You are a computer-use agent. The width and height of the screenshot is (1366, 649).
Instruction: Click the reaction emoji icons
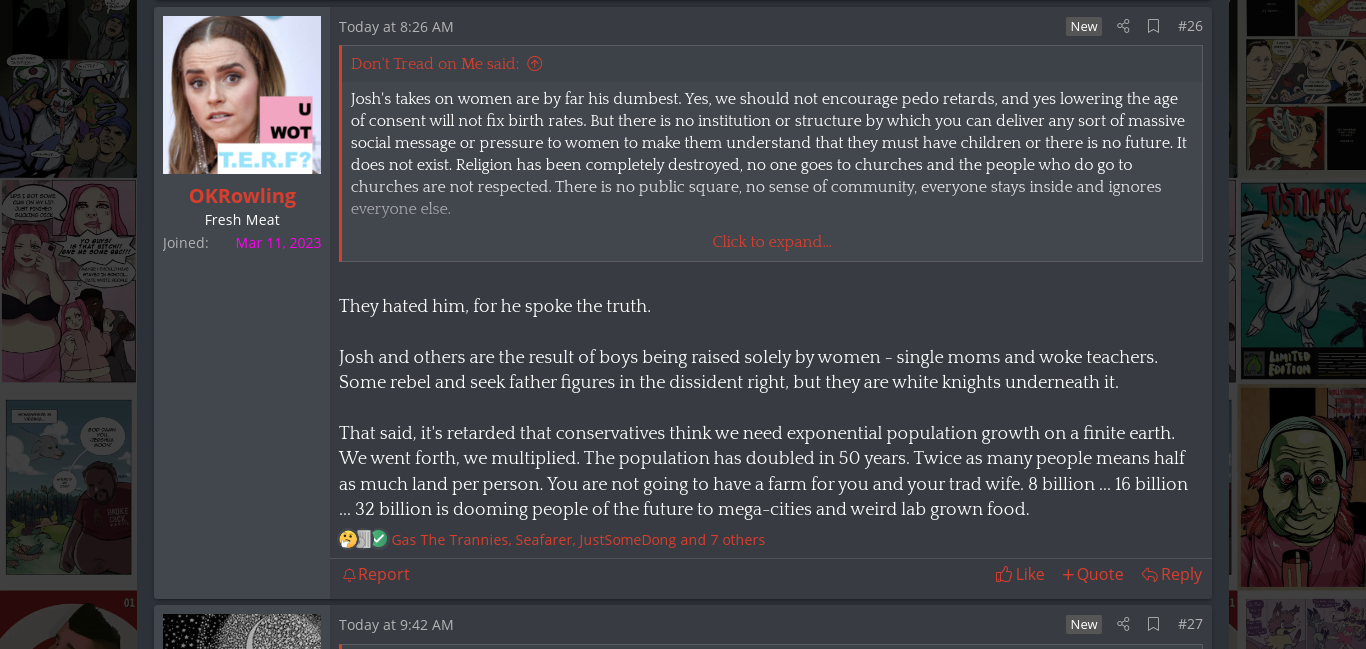click(x=363, y=540)
